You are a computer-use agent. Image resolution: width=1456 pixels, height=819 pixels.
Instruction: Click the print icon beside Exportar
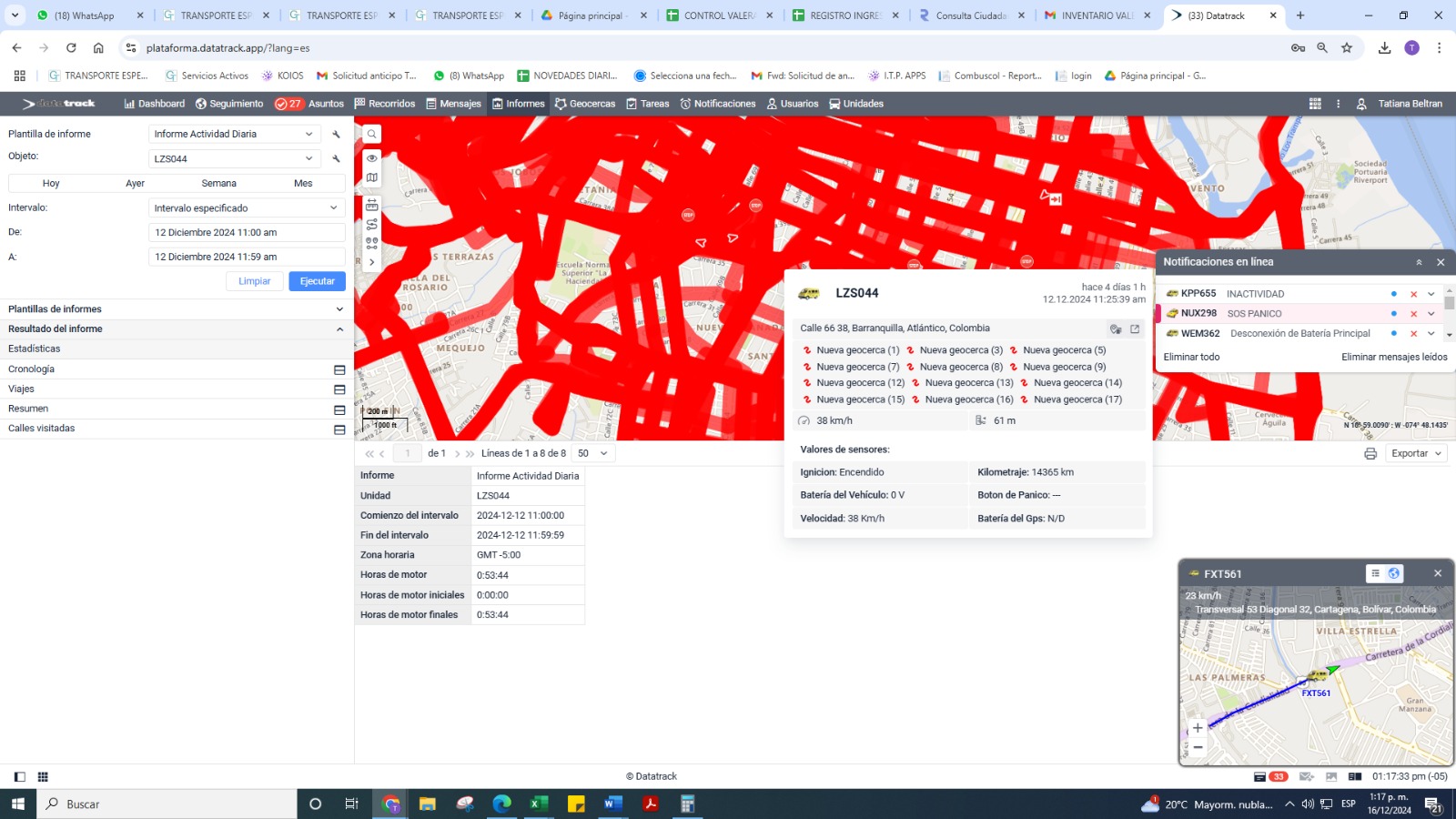coord(1370,453)
